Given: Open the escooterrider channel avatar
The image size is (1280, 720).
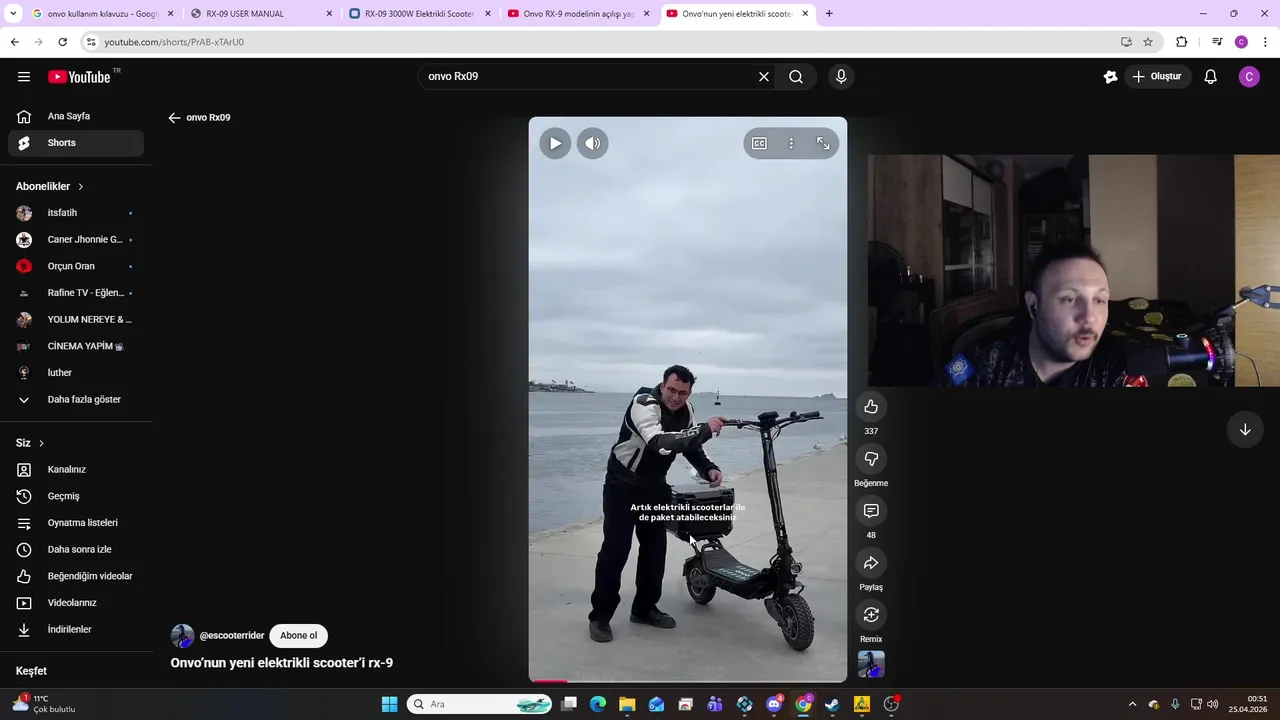Looking at the screenshot, I should (x=182, y=636).
